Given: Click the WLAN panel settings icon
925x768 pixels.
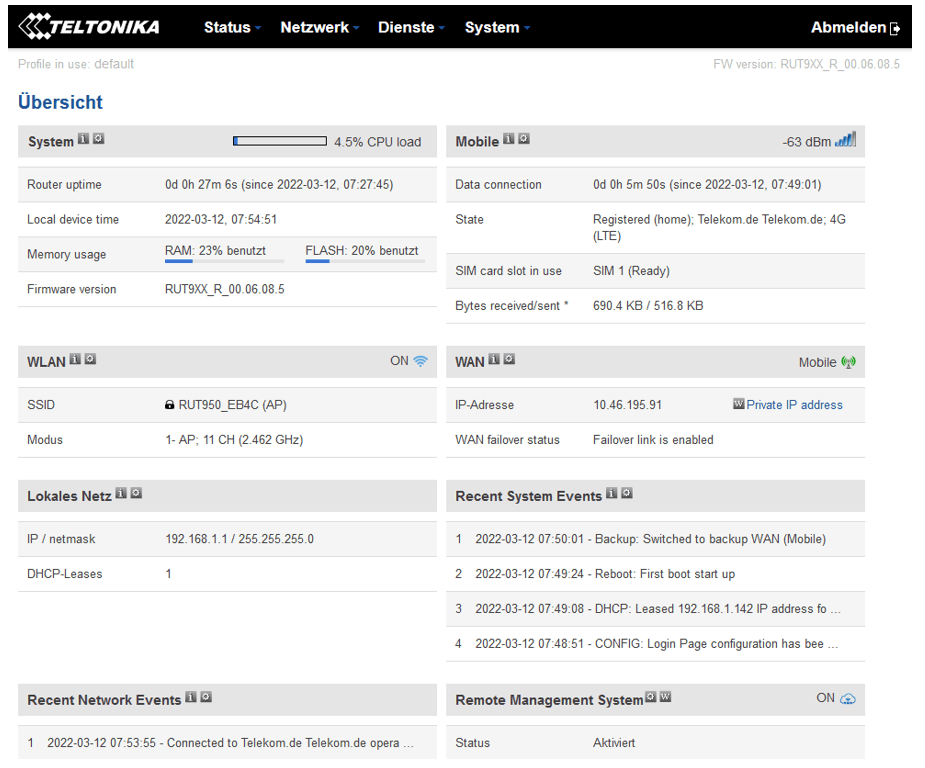Looking at the screenshot, I should tap(90, 360).
